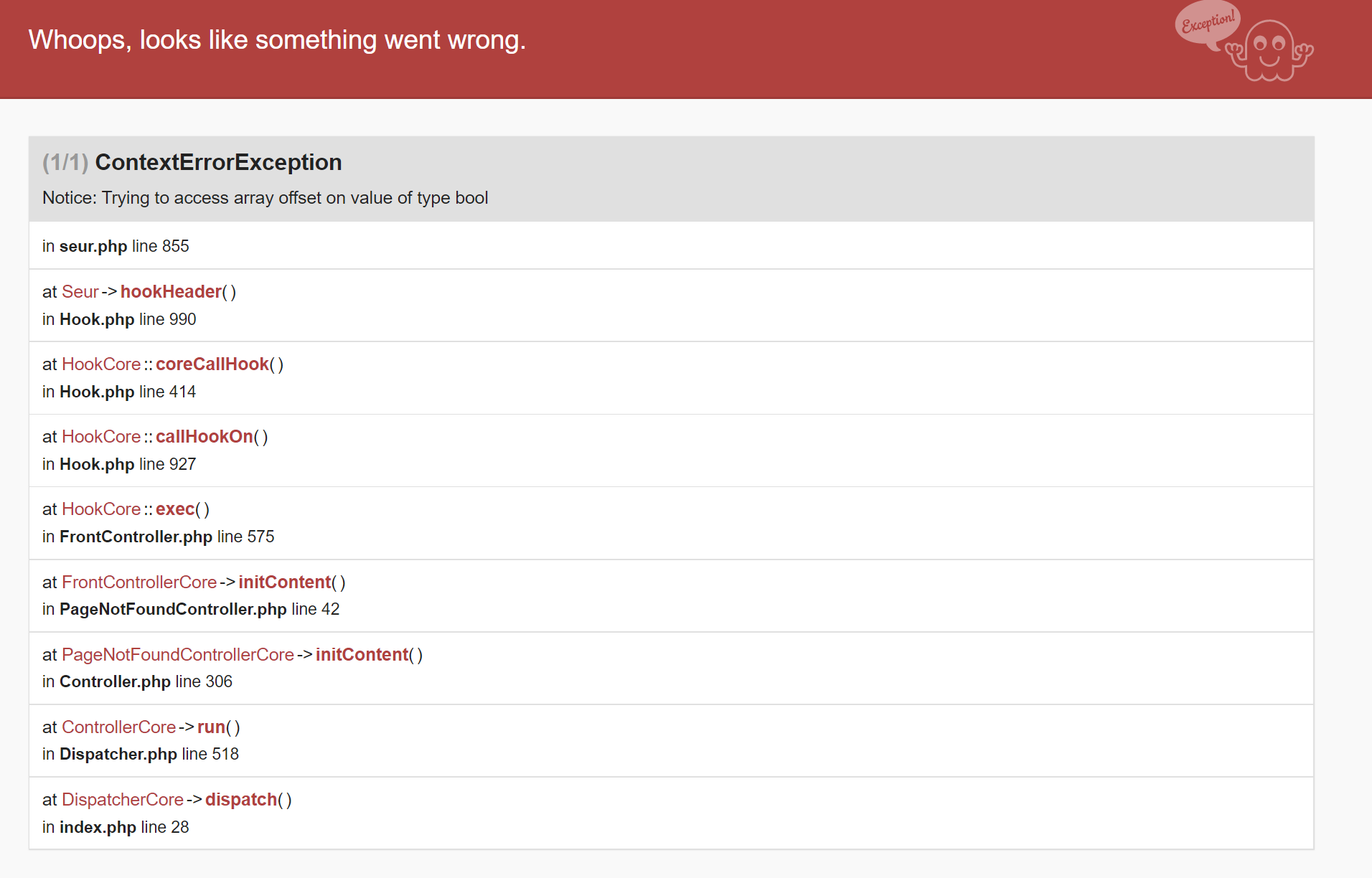Click the ControllerCore class name
Screen dimensions: 1372x878
click(x=118, y=727)
